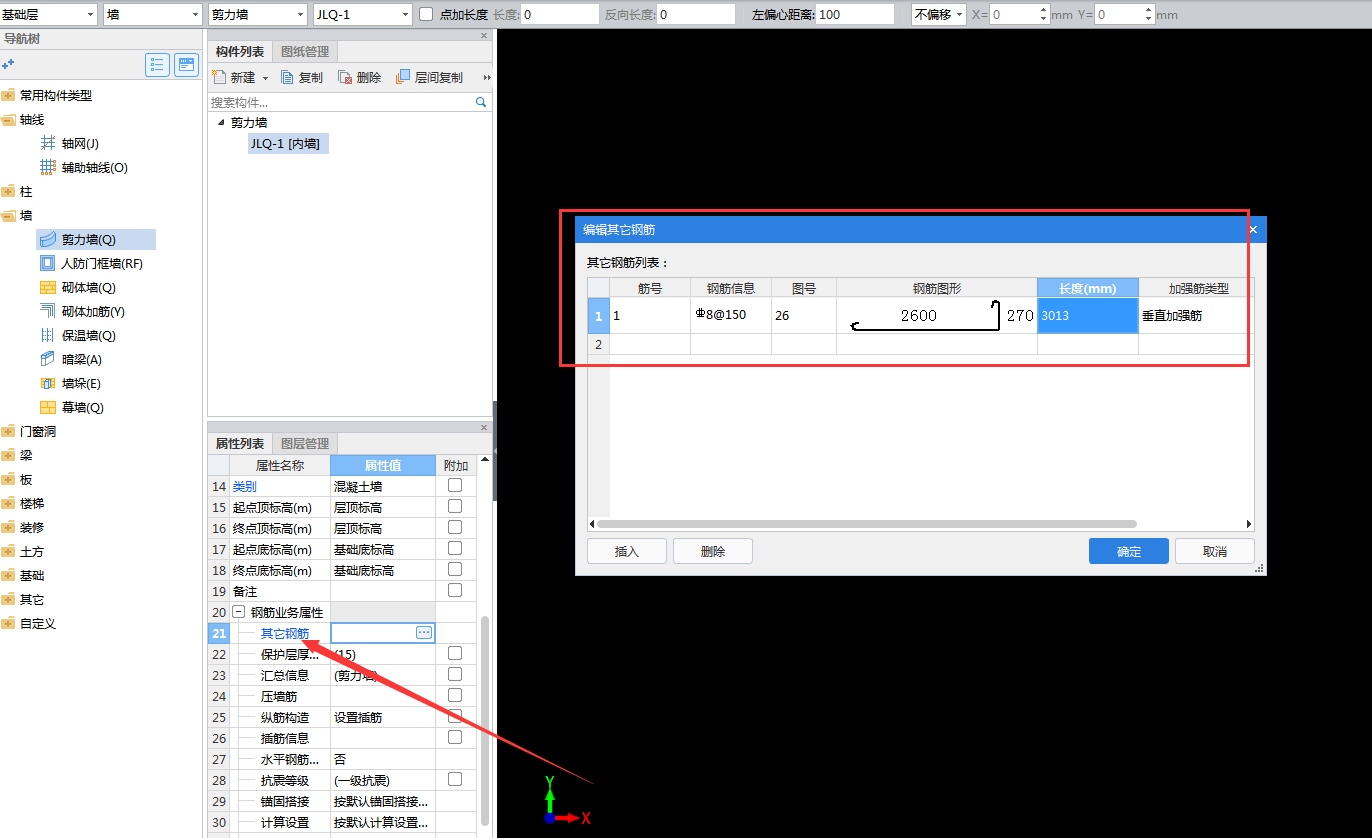Screen dimensions: 1372x838
Task: Expand 梁 folder in navigation tree
Action: pyautogui.click(x=9, y=456)
